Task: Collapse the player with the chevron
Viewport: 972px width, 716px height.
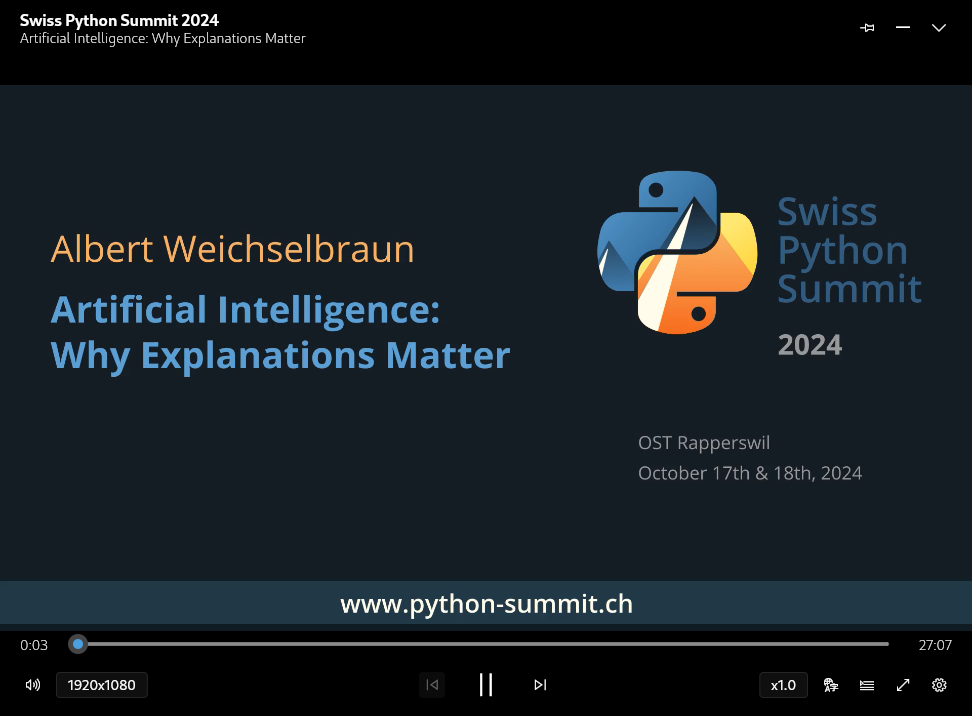Action: click(939, 27)
